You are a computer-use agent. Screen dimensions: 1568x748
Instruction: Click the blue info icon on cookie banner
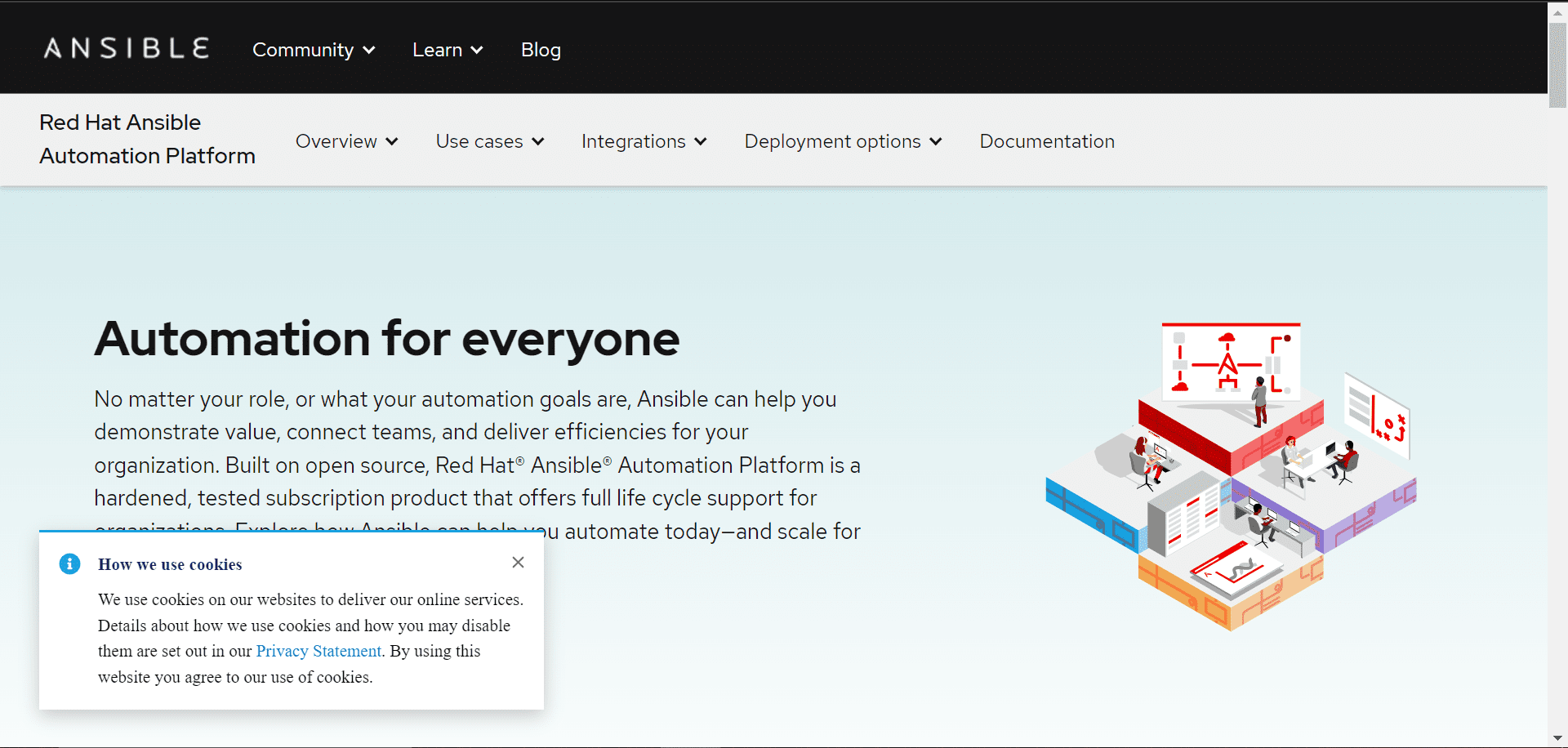pos(69,563)
